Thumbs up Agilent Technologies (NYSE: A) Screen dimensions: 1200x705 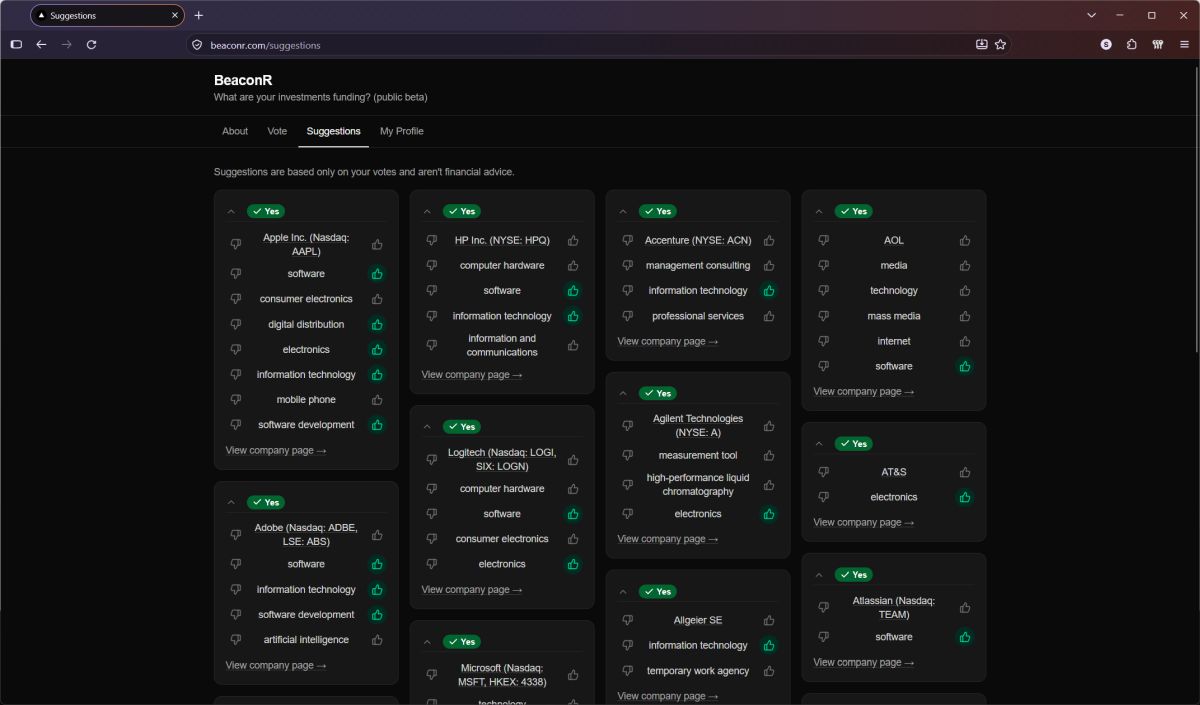click(x=769, y=426)
